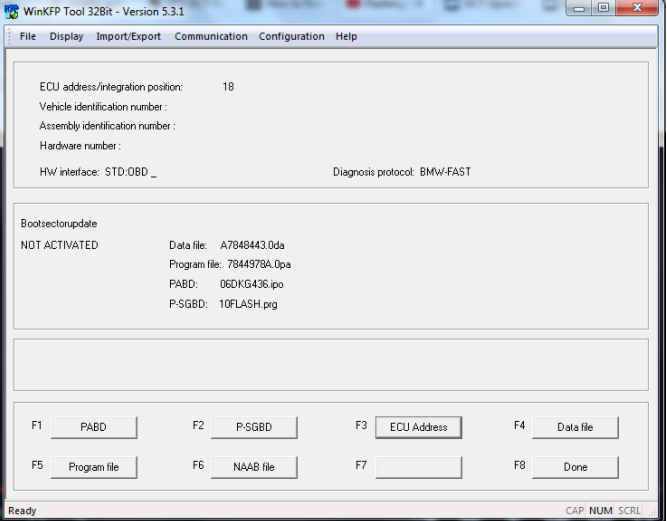Click the NAAB file button
The width and height of the screenshot is (667, 521).
coord(254,467)
